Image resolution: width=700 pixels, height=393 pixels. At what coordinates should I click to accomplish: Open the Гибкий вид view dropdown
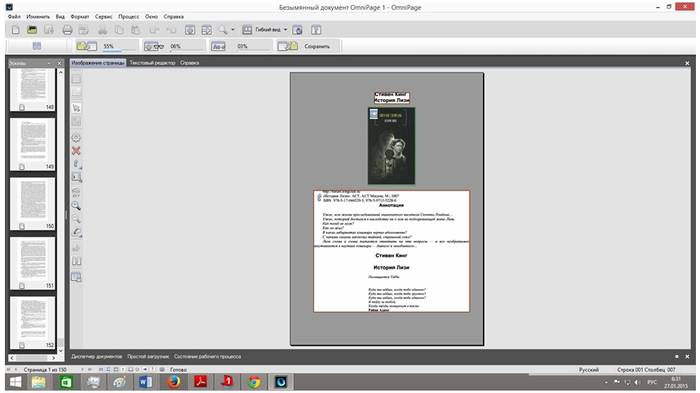[286, 30]
